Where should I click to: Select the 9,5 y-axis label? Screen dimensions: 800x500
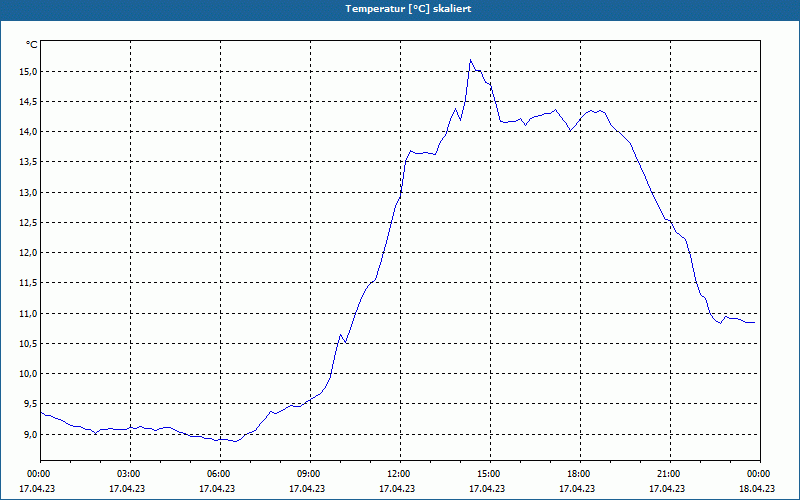pos(33,404)
